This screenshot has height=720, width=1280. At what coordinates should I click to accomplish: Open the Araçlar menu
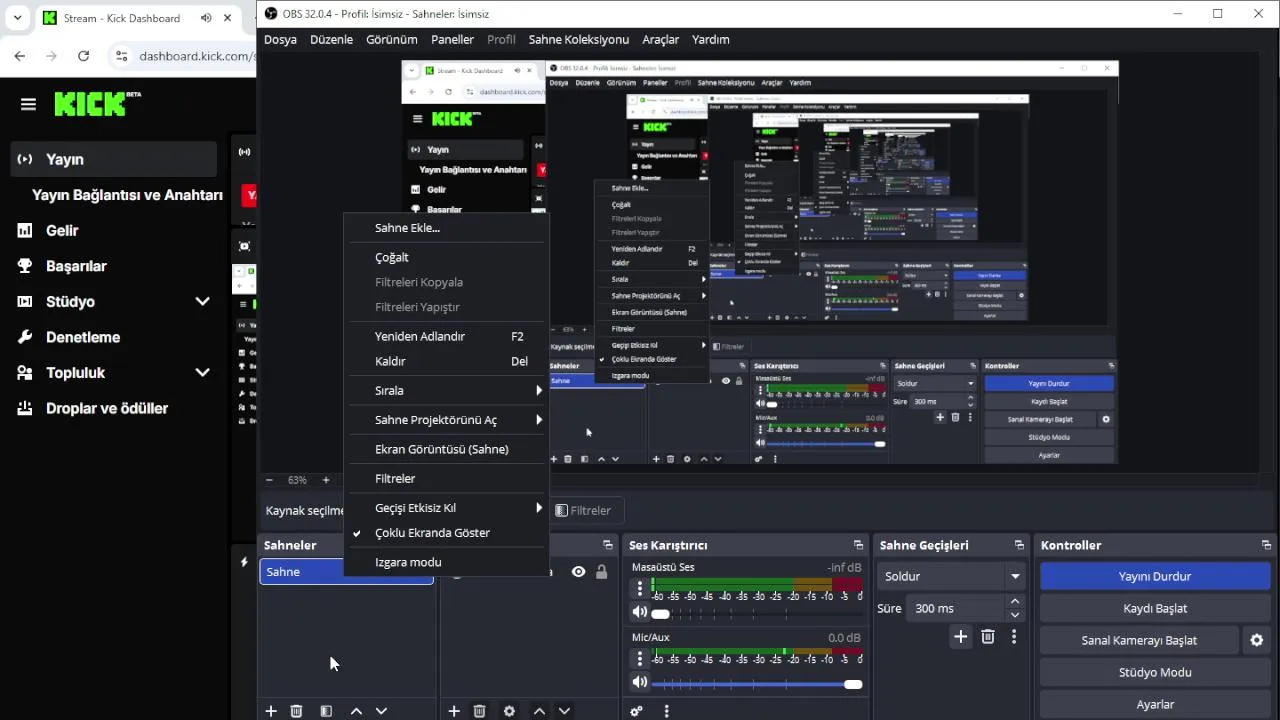[x=660, y=40]
